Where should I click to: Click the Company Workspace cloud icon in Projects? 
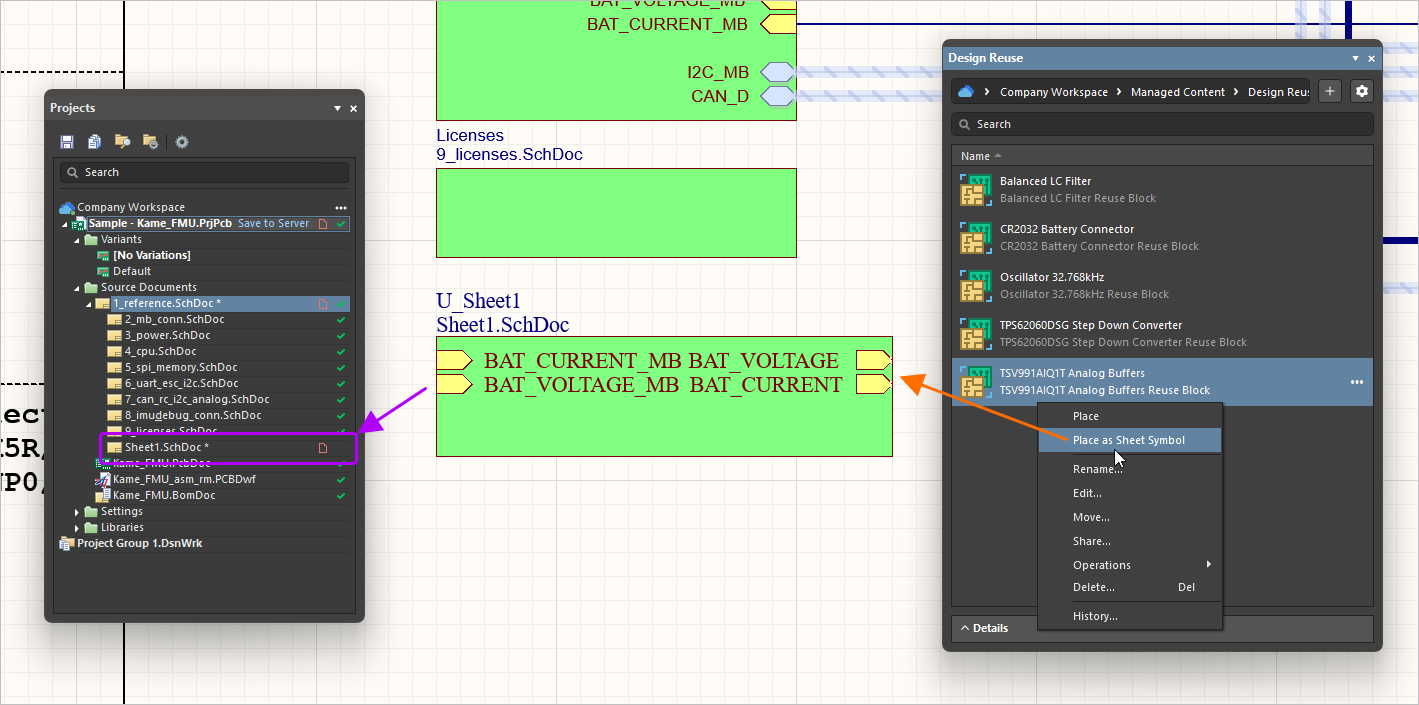click(67, 207)
